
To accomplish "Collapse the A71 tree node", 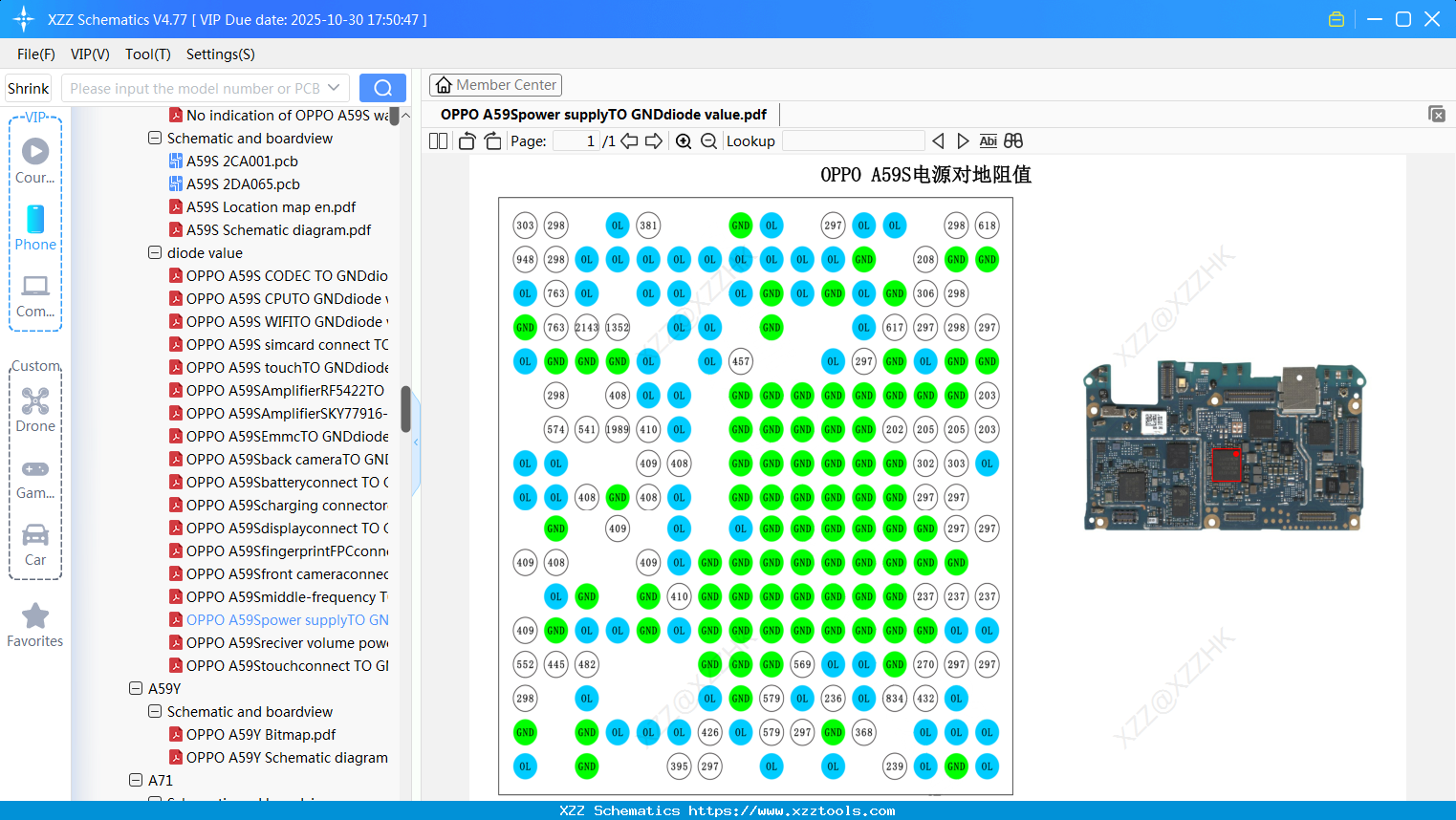I will 136,780.
